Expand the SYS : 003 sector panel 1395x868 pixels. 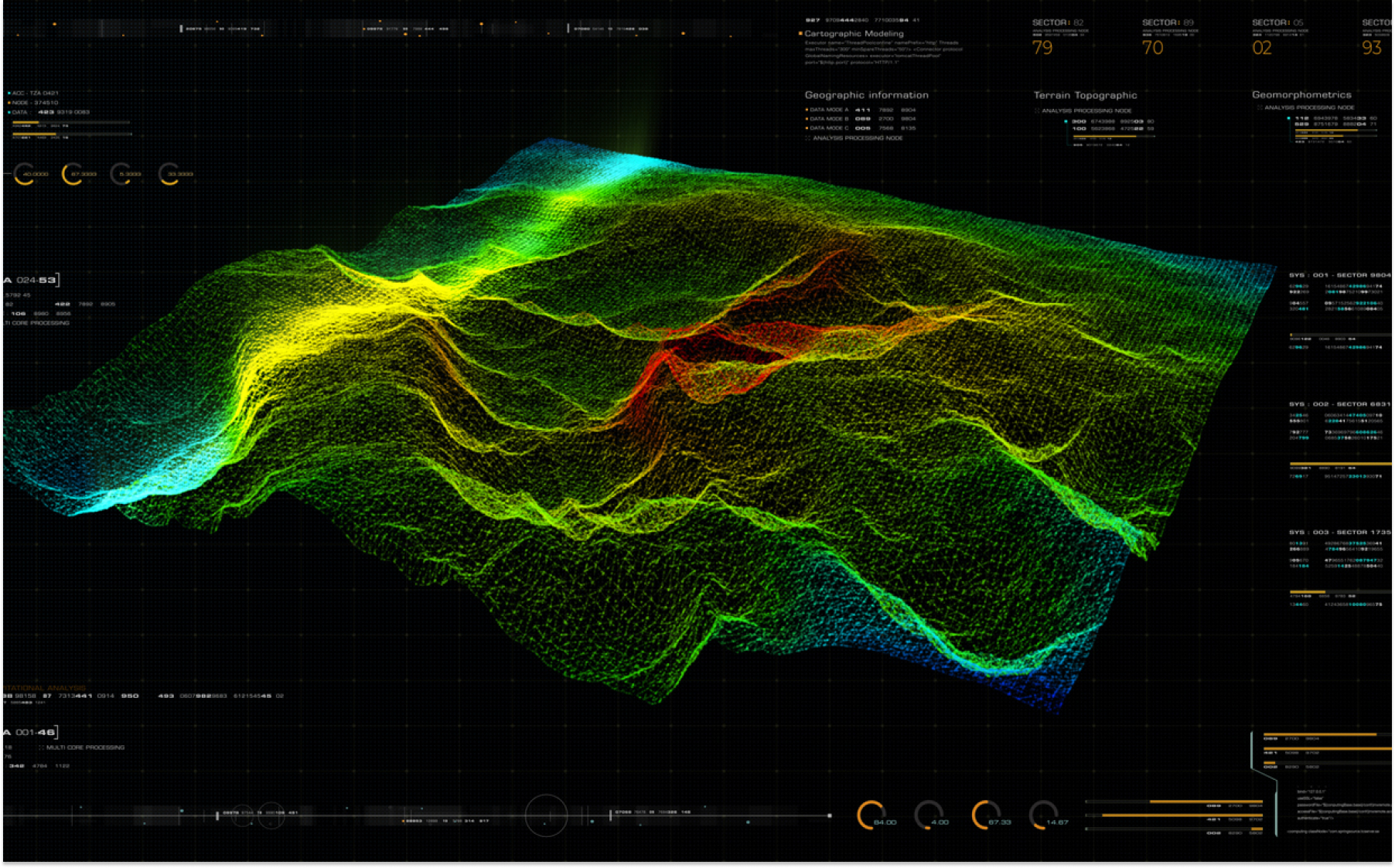click(1339, 533)
